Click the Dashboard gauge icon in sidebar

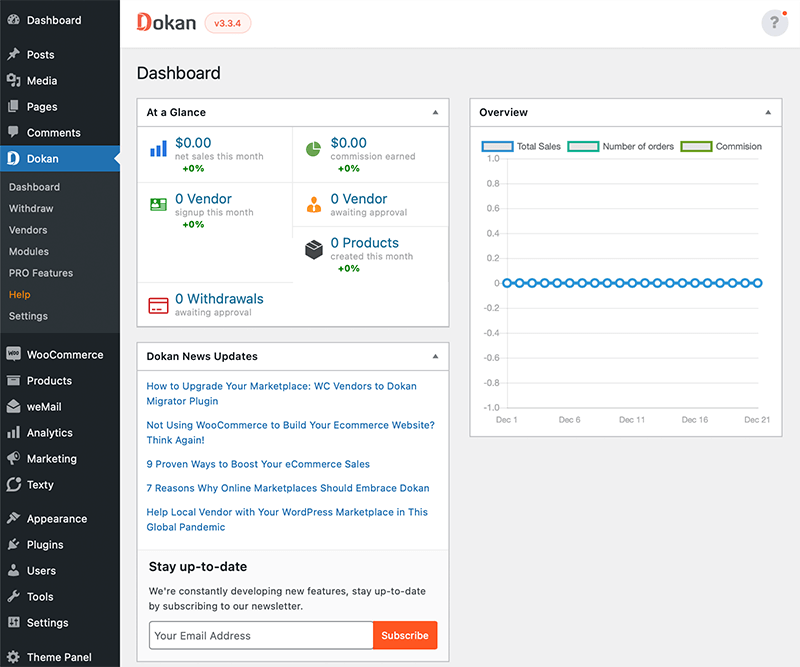(x=13, y=20)
